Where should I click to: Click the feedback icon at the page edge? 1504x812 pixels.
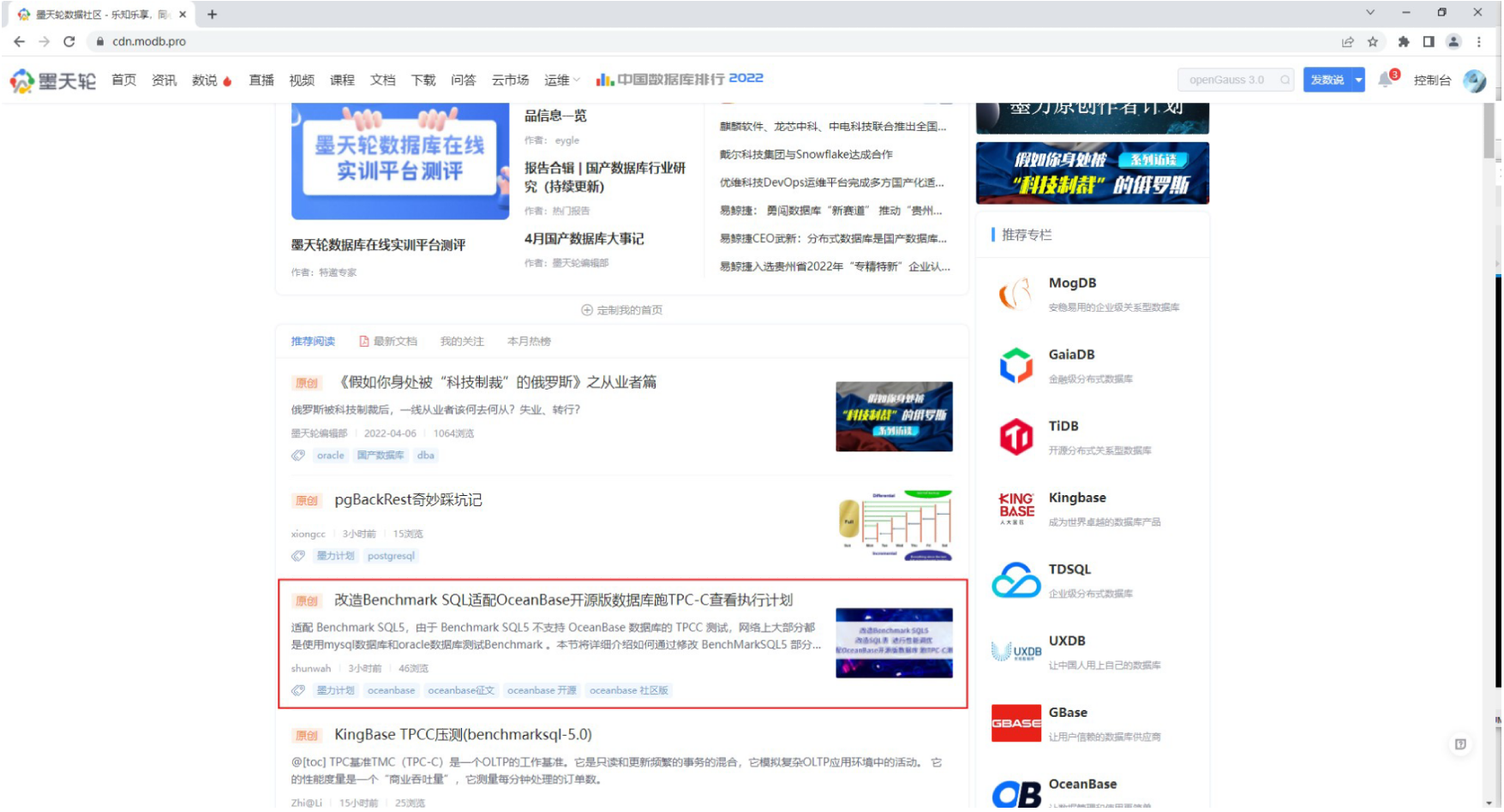[x=1460, y=744]
